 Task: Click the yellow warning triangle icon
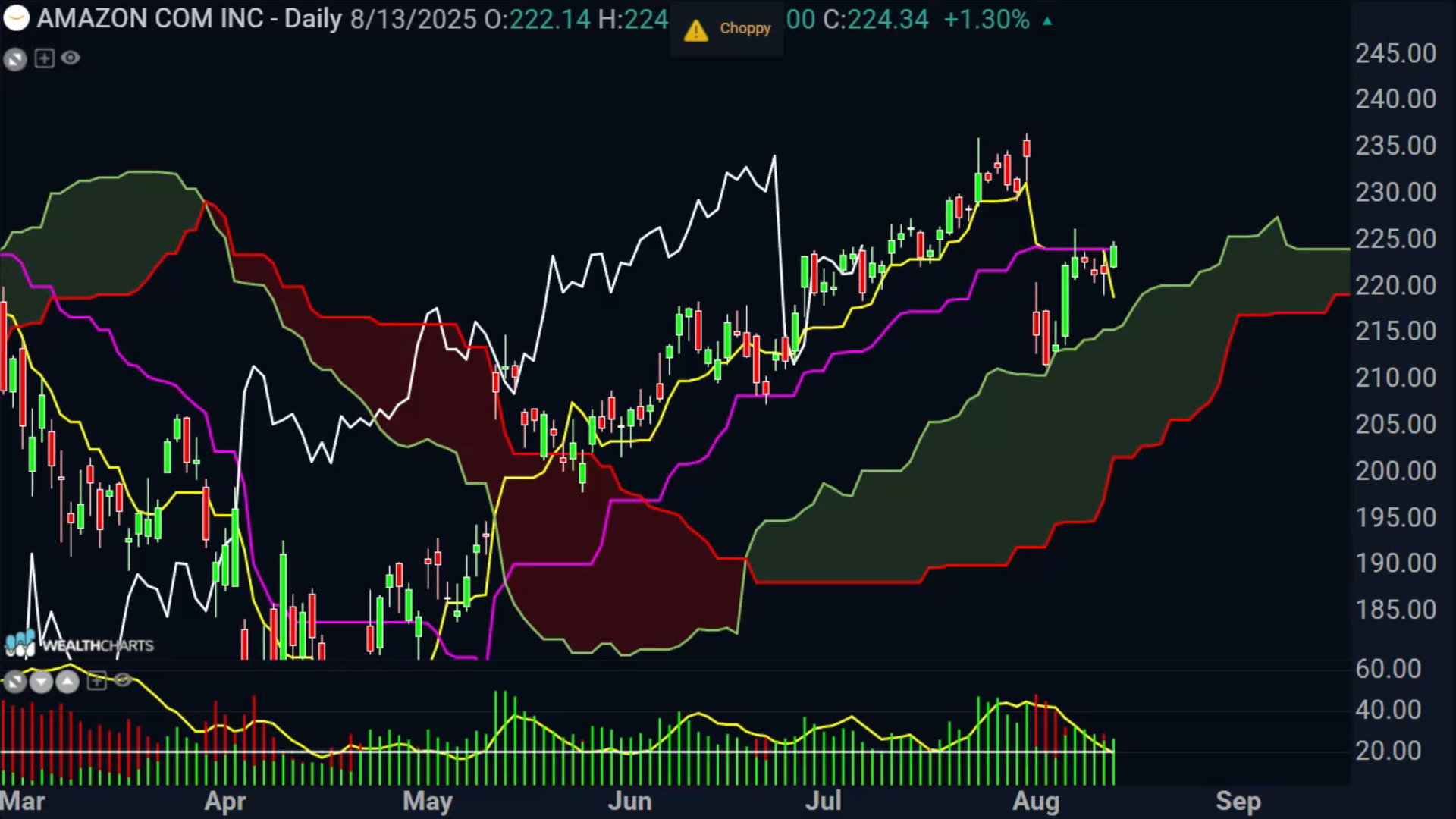[695, 30]
